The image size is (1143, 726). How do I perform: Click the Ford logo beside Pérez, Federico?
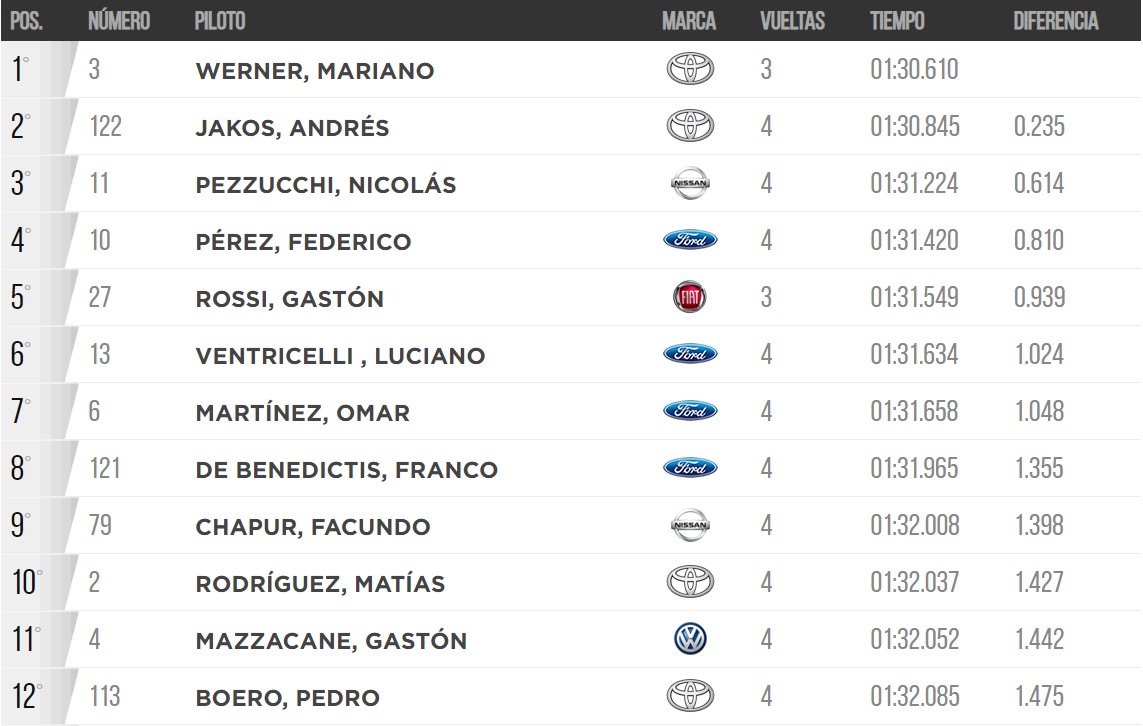click(x=690, y=240)
